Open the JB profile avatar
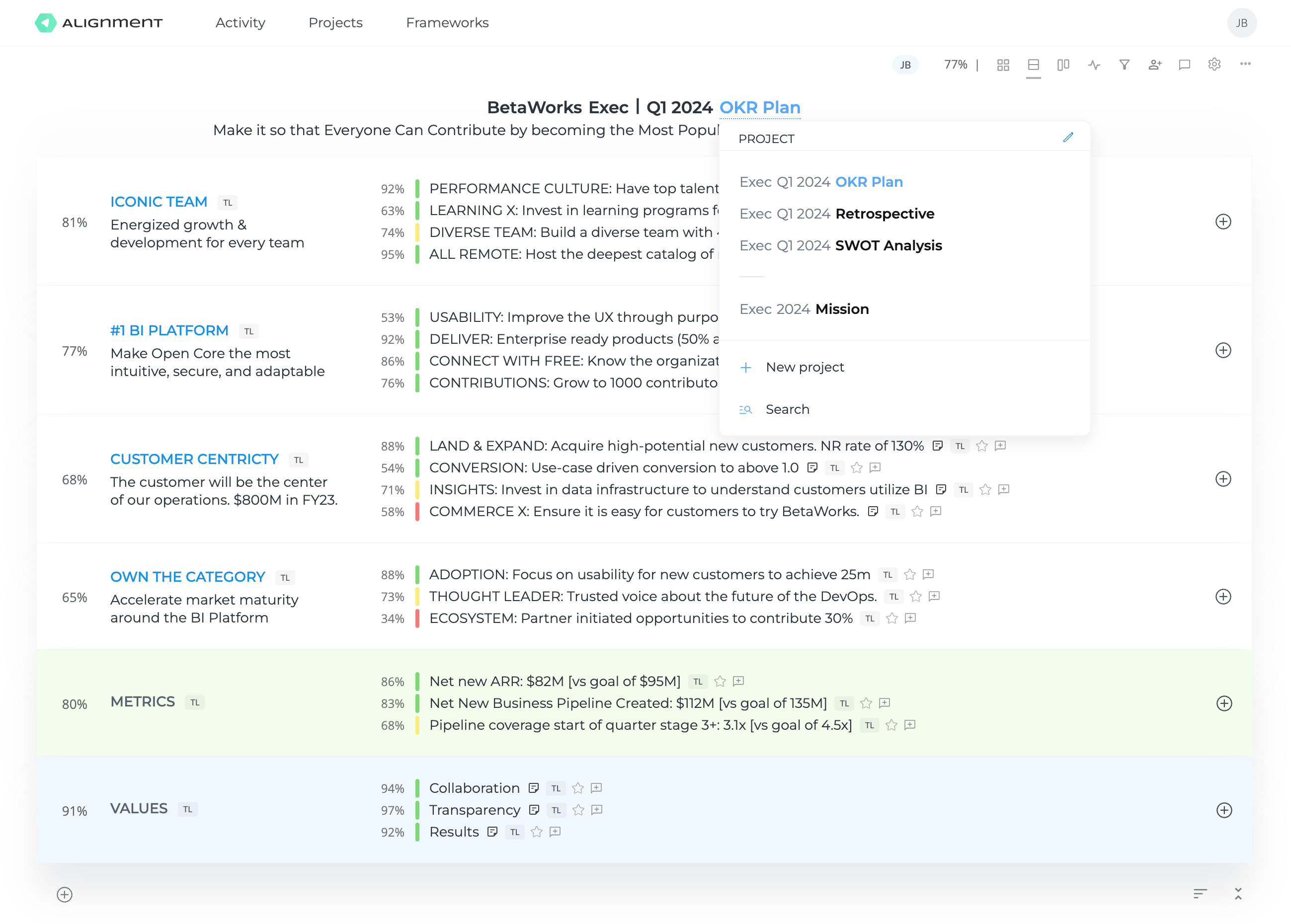This screenshot has width=1291, height=924. pos(1243,23)
